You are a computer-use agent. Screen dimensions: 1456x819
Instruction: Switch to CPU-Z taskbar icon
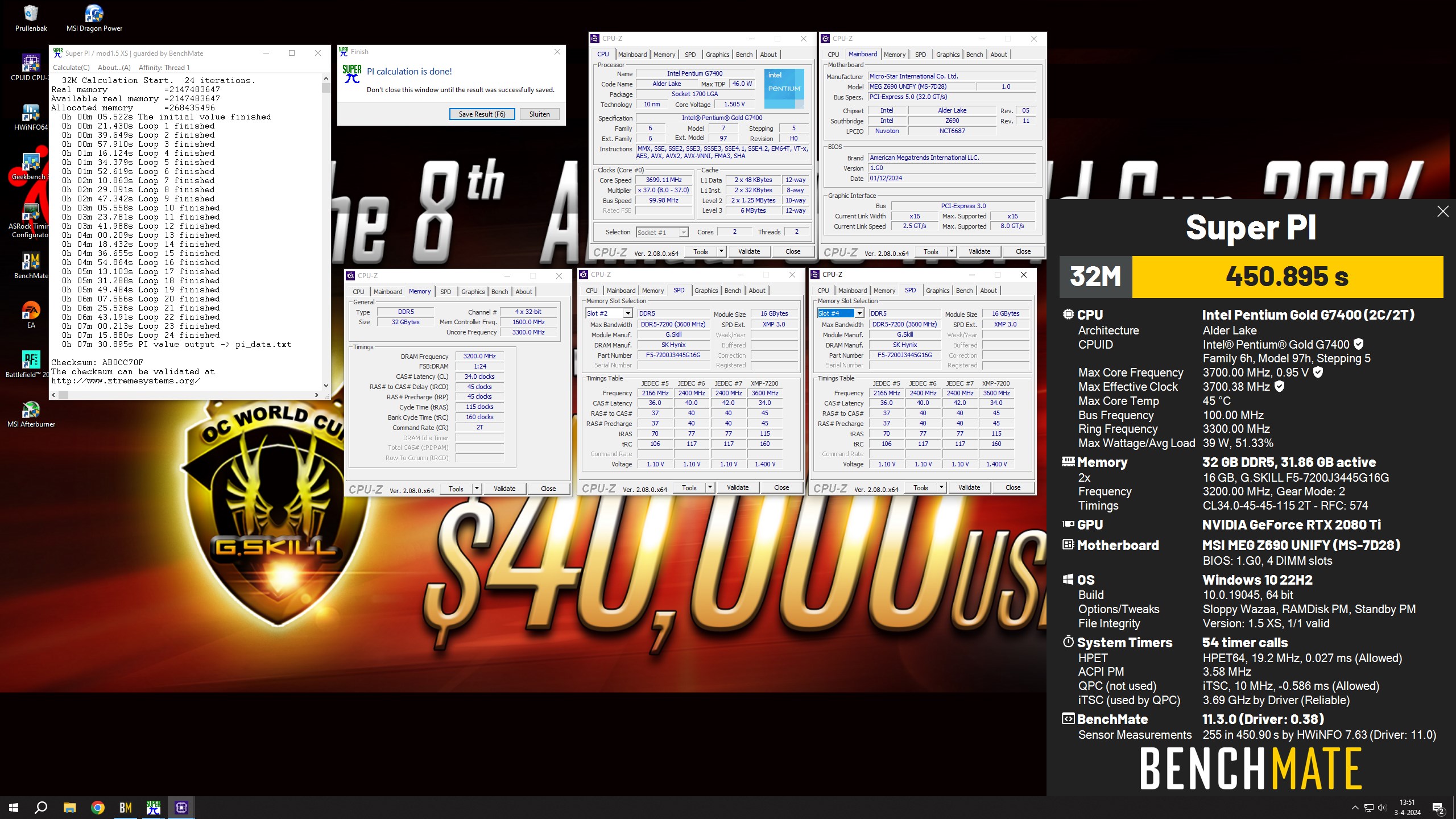click(x=181, y=808)
